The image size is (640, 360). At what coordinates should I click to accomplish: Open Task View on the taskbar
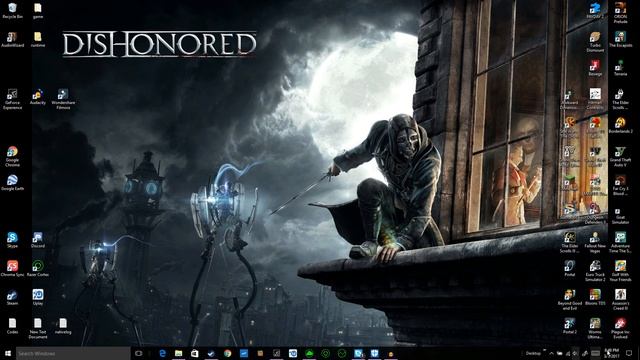138,353
